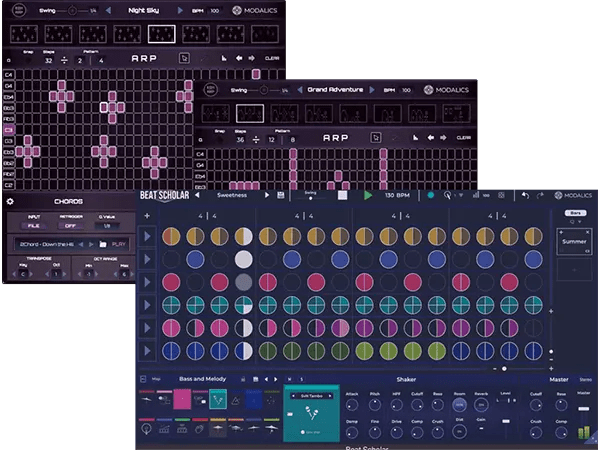Image resolution: width=600 pixels, height=450 pixels.
Task: Toggle the Room effect button
Action: tap(459, 405)
